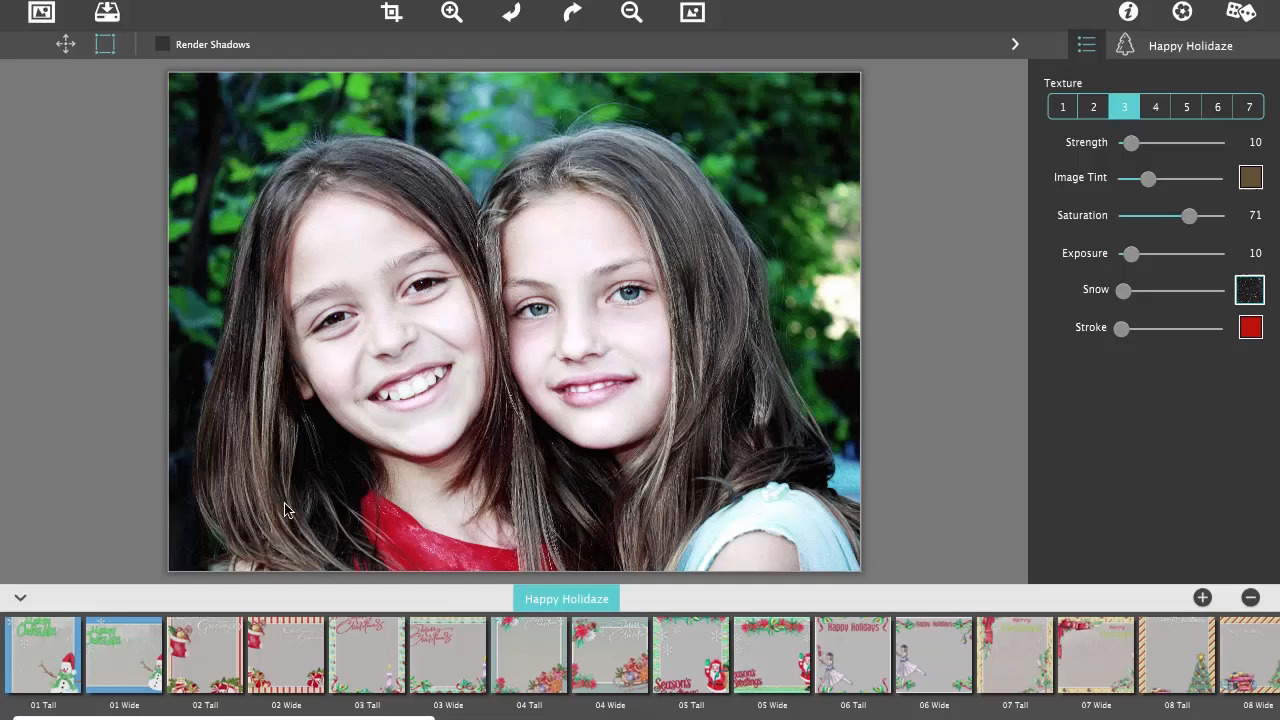Apply the 02 Wide frame thumbnail

point(286,656)
